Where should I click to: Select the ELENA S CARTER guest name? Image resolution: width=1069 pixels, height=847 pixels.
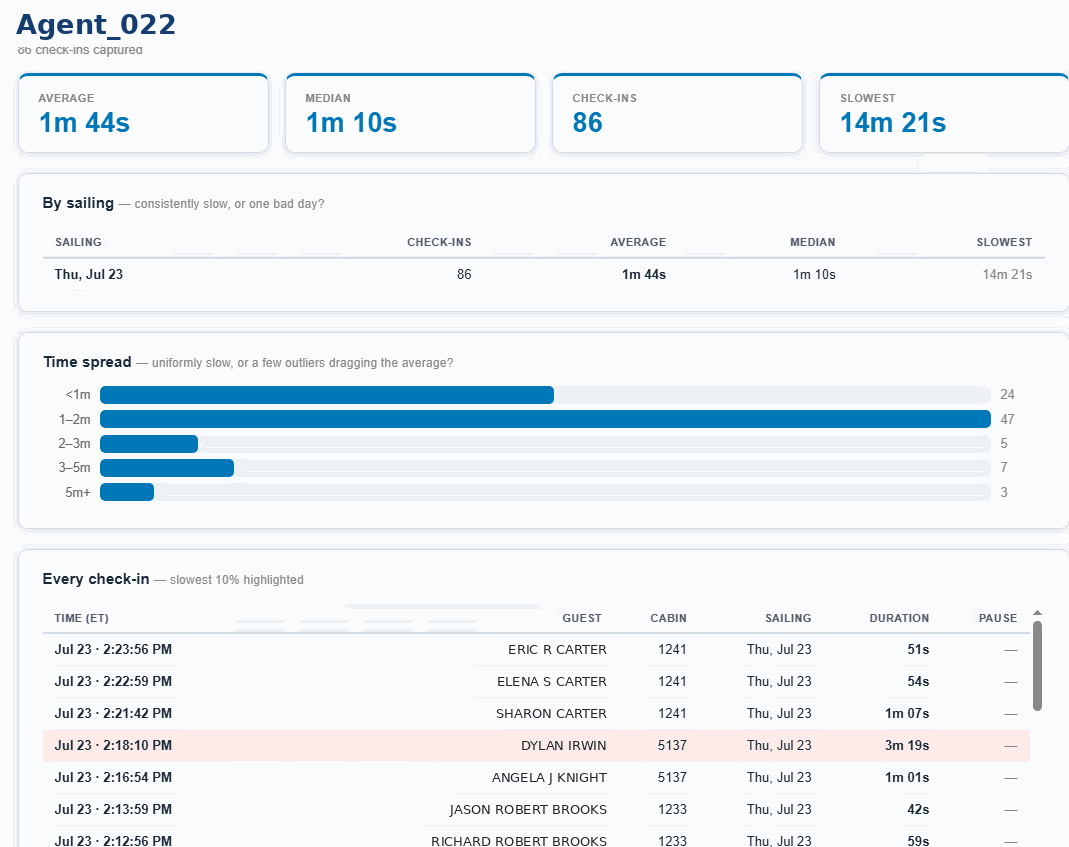pos(552,681)
